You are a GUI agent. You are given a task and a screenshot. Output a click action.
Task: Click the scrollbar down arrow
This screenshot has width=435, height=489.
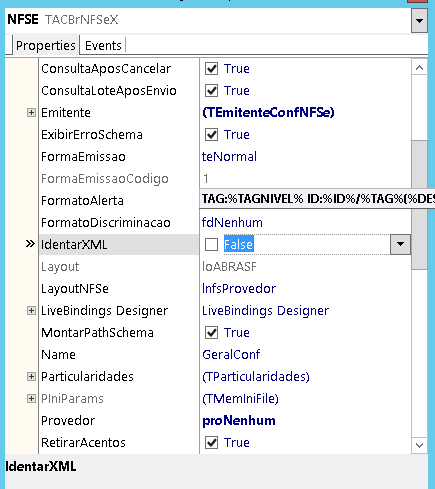click(419, 445)
